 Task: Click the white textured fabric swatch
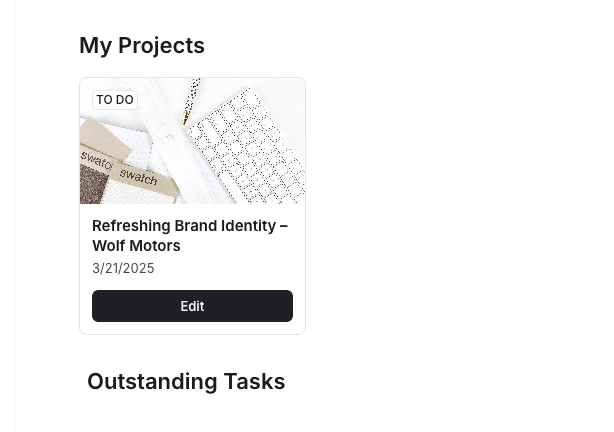click(x=139, y=194)
